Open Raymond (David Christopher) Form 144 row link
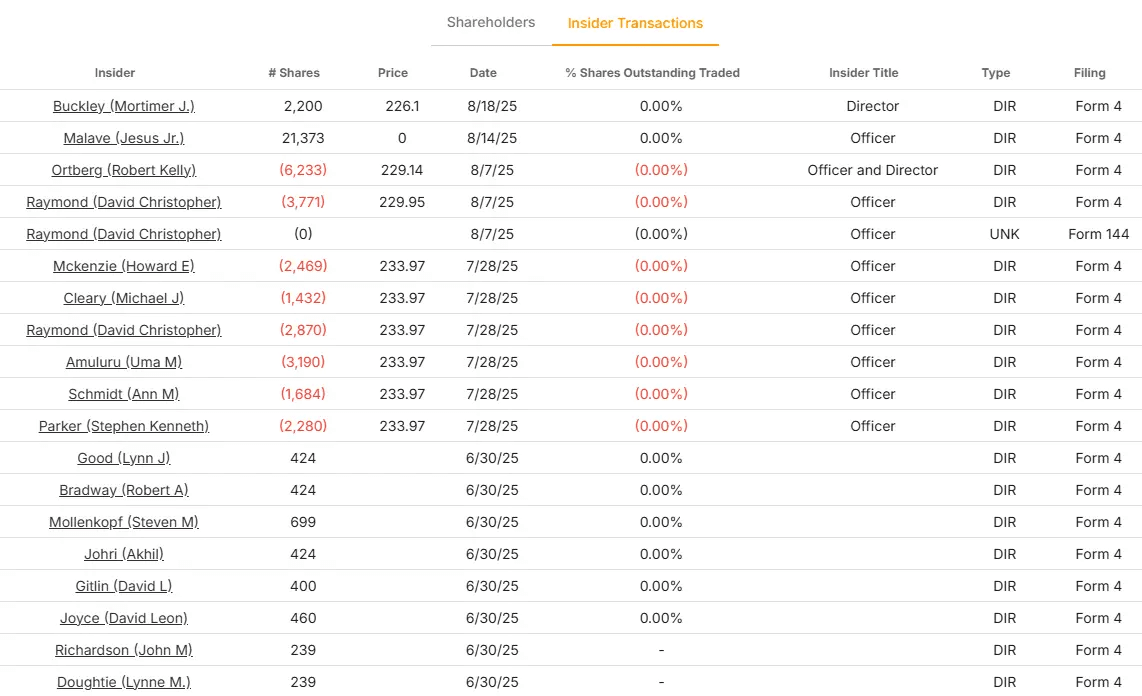Screen dimensions: 1142x696 pyautogui.click(x=123, y=234)
